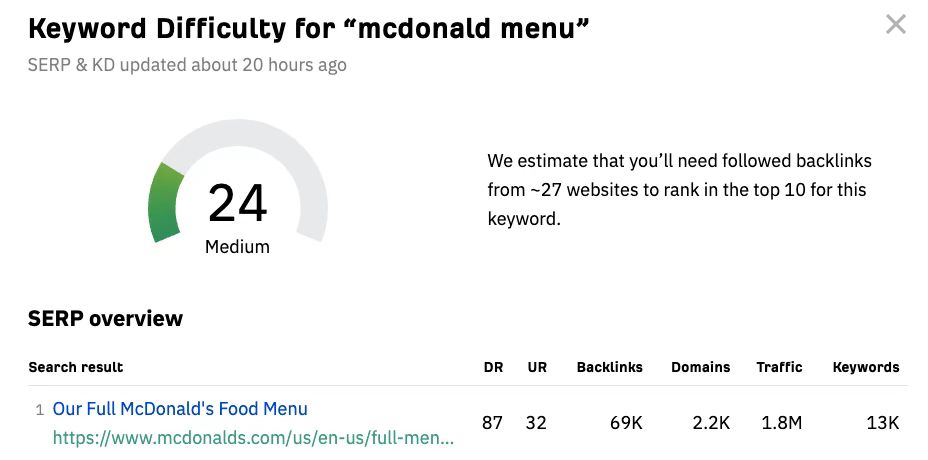
Task: Click the 24 difficulty score number
Action: pos(237,203)
